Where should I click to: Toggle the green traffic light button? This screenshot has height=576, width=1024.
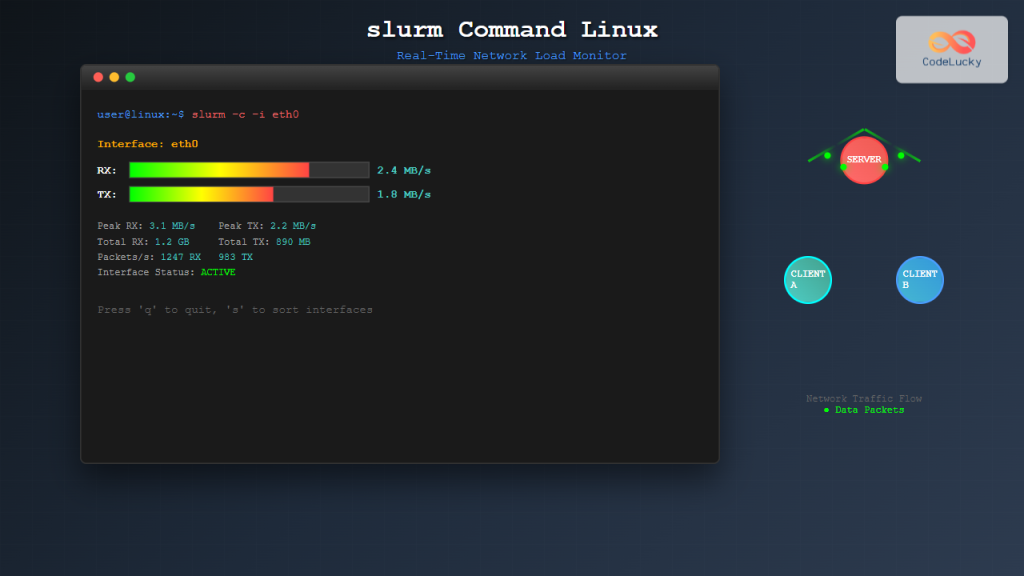(129, 76)
